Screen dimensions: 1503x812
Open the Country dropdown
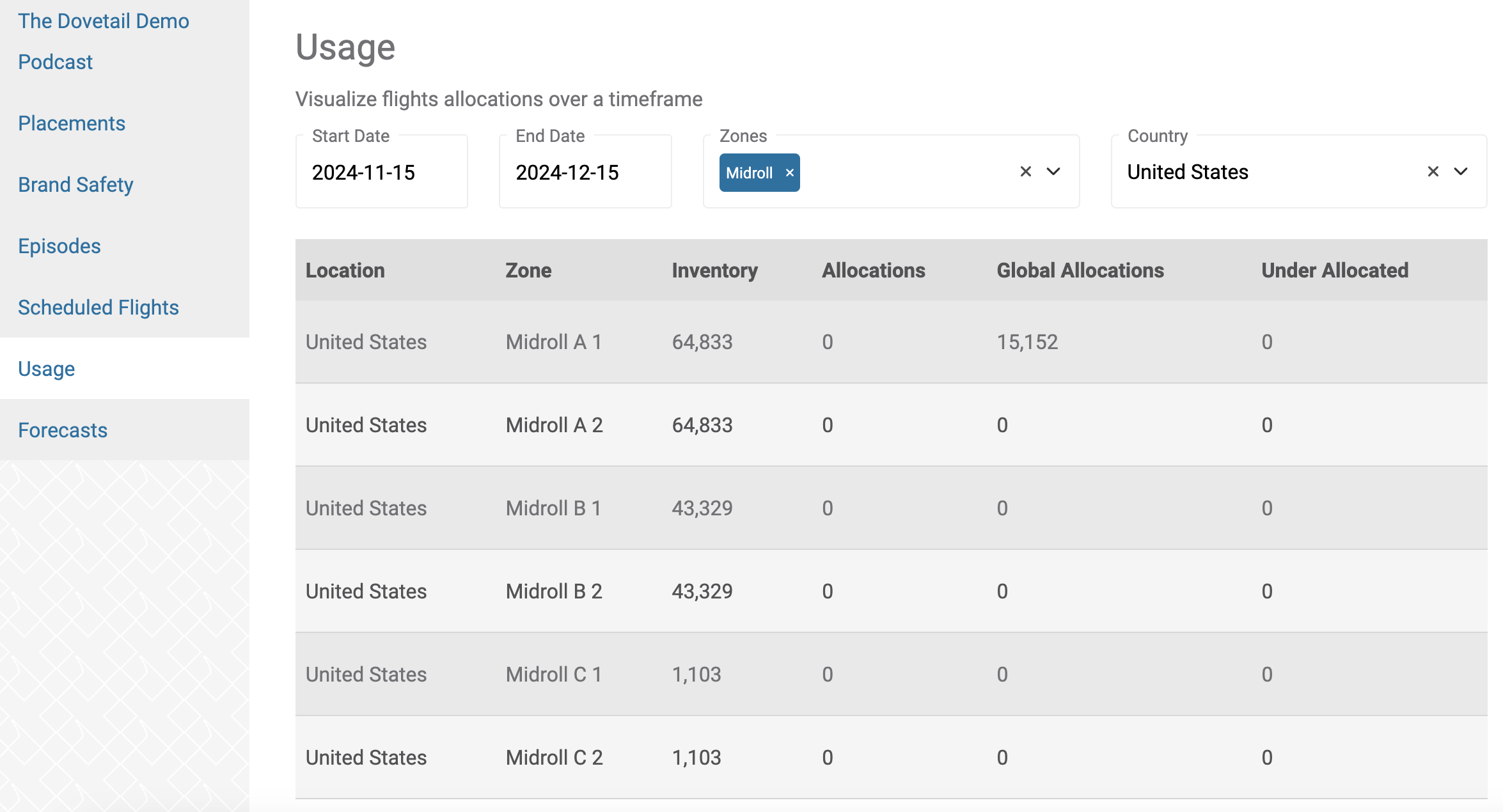(x=1461, y=171)
